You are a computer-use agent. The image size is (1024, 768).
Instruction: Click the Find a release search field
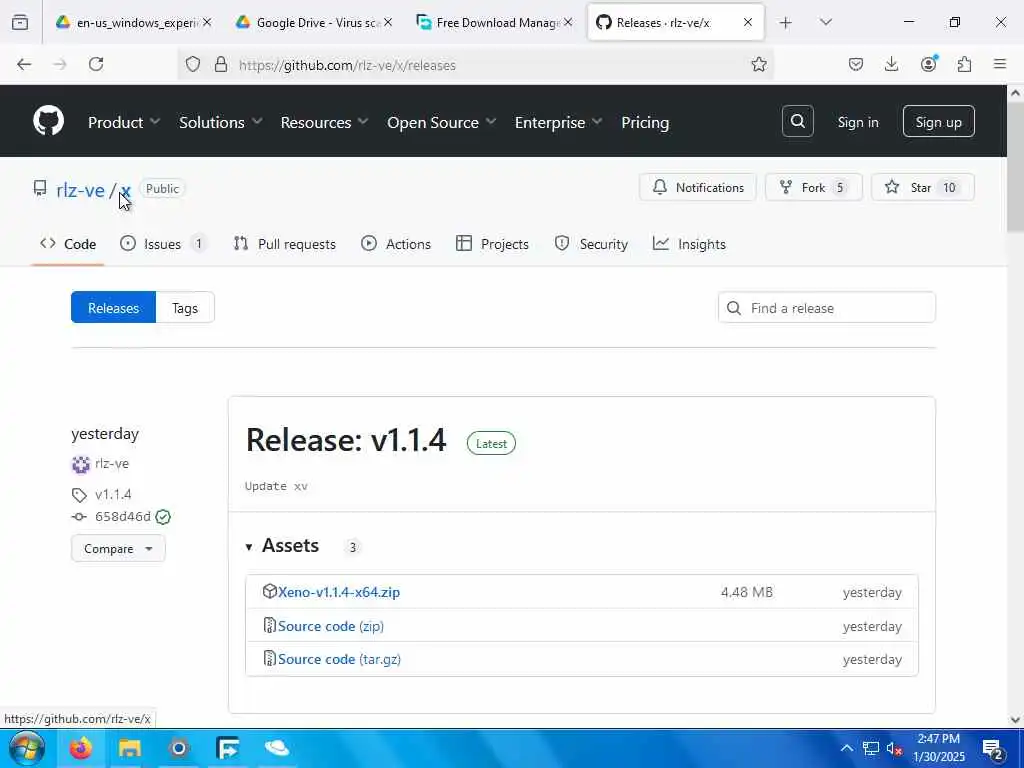click(826, 308)
